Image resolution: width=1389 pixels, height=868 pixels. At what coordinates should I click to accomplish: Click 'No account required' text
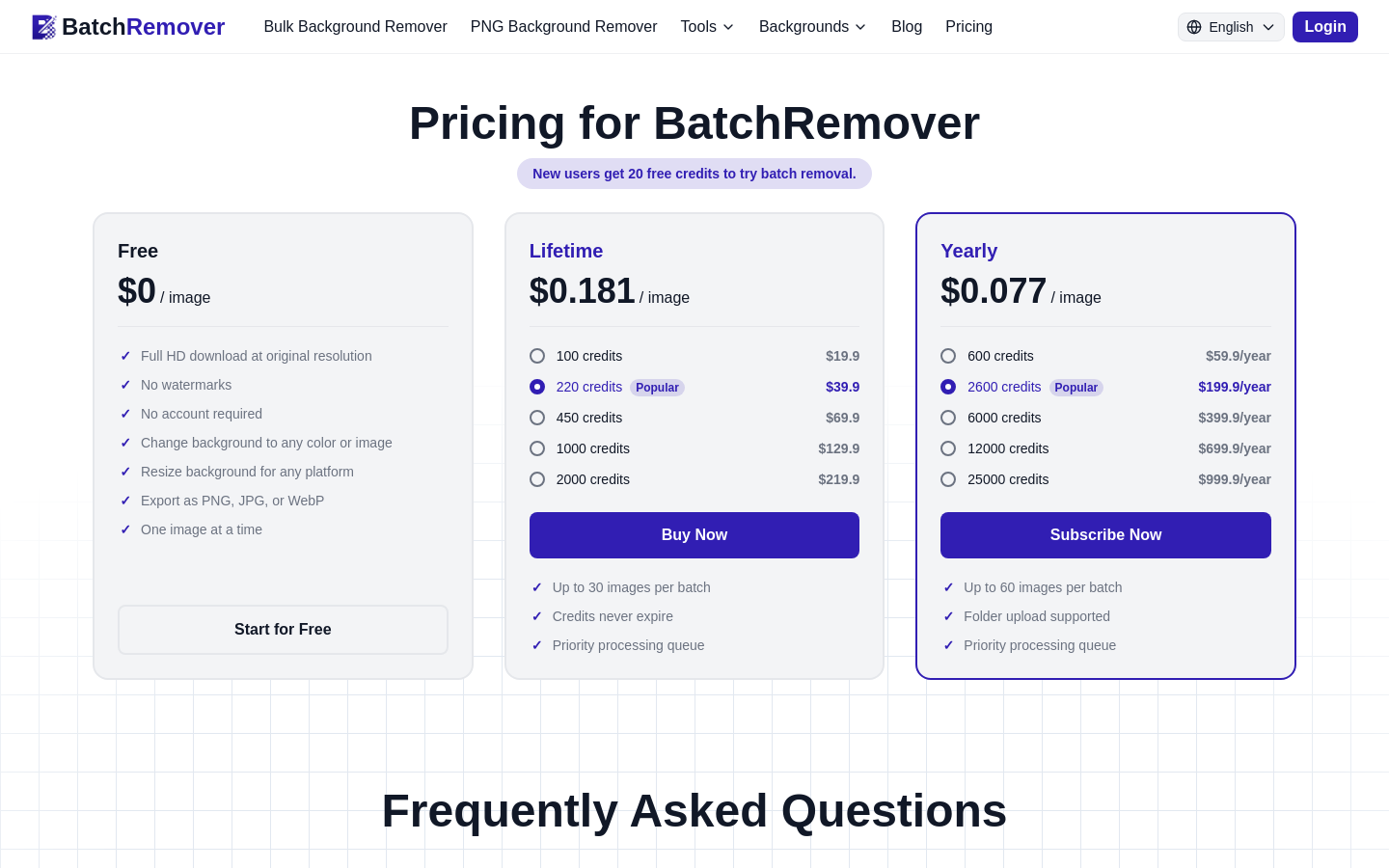[x=202, y=414]
